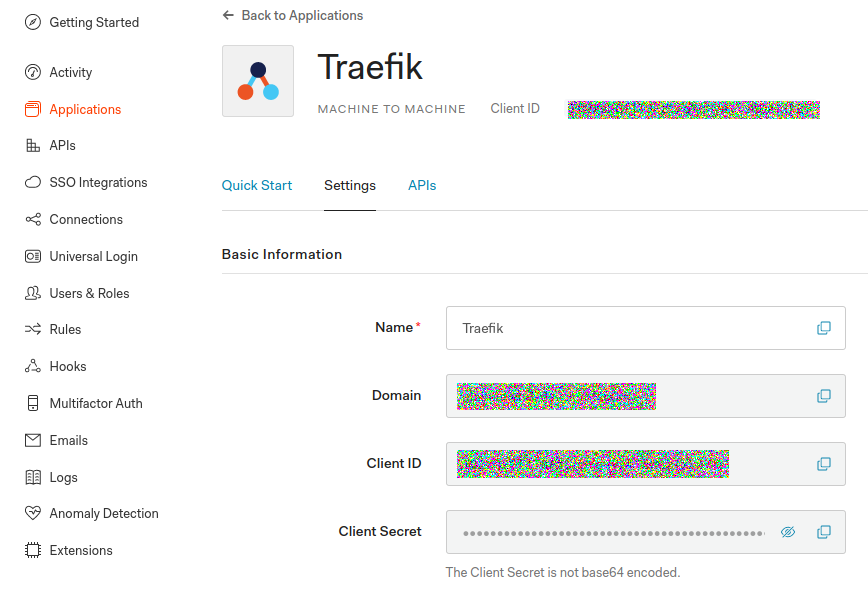The image size is (868, 591).
Task: Open the Quick Start tab
Action: coord(257,185)
